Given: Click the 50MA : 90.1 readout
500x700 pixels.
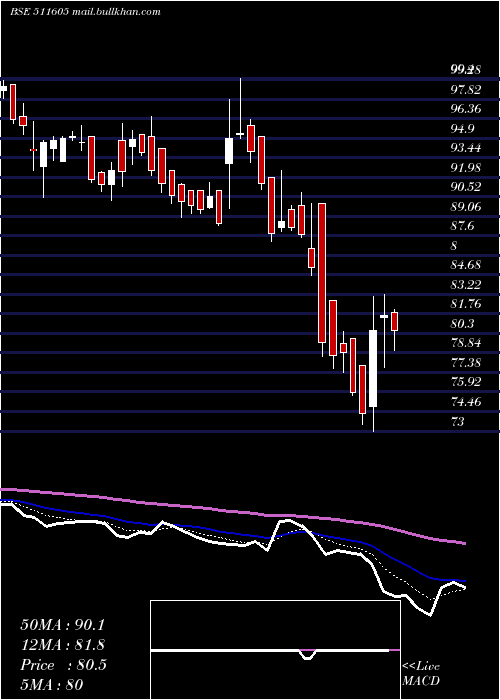Looking at the screenshot, I should point(62,625).
